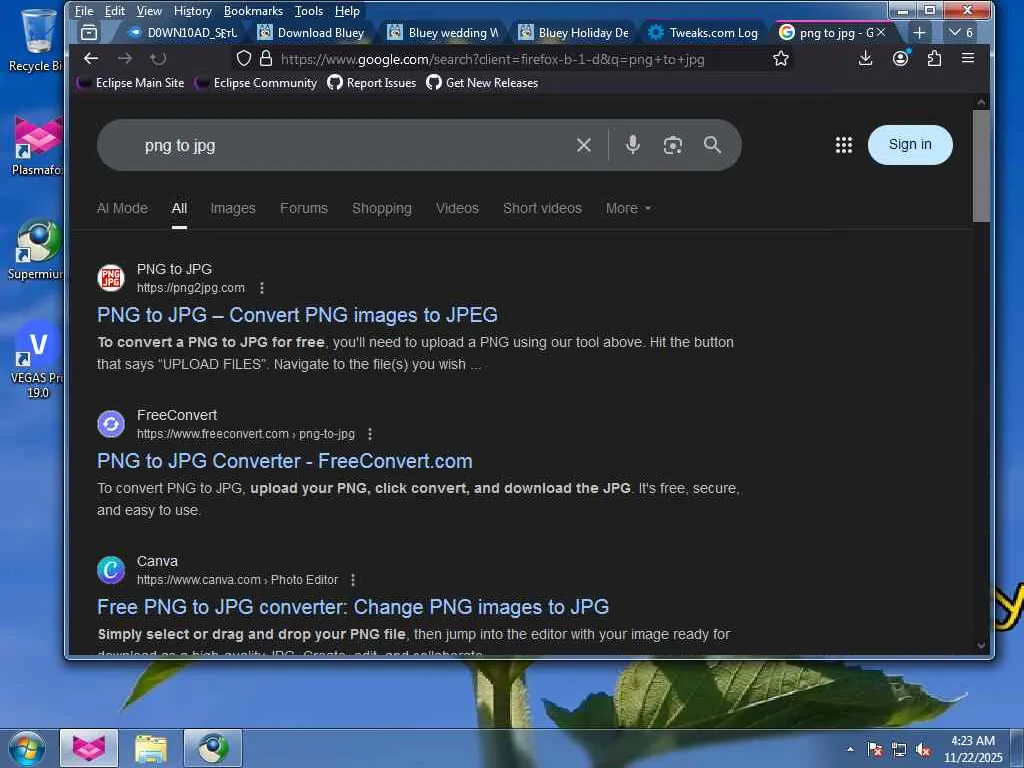Open the Tools menu
1024x768 pixels.
tap(309, 11)
